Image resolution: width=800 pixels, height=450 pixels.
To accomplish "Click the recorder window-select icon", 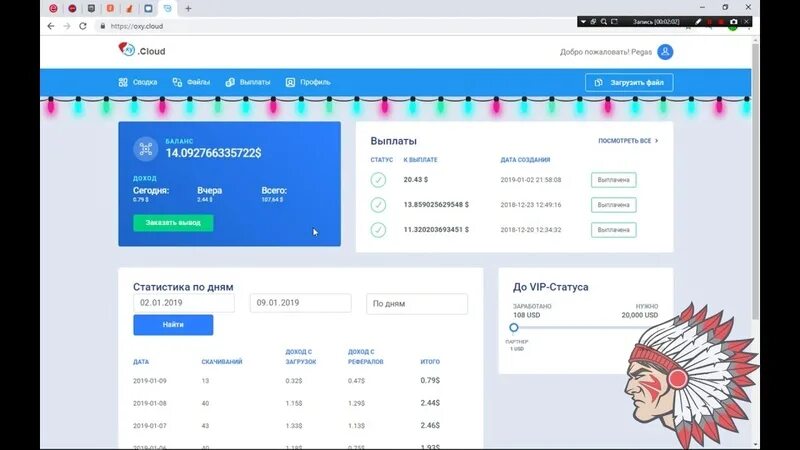I will coord(593,22).
